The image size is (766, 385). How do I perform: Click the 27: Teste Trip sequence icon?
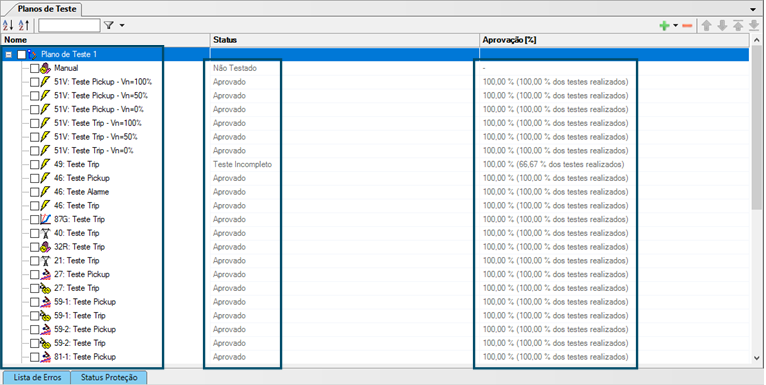tap(45, 288)
